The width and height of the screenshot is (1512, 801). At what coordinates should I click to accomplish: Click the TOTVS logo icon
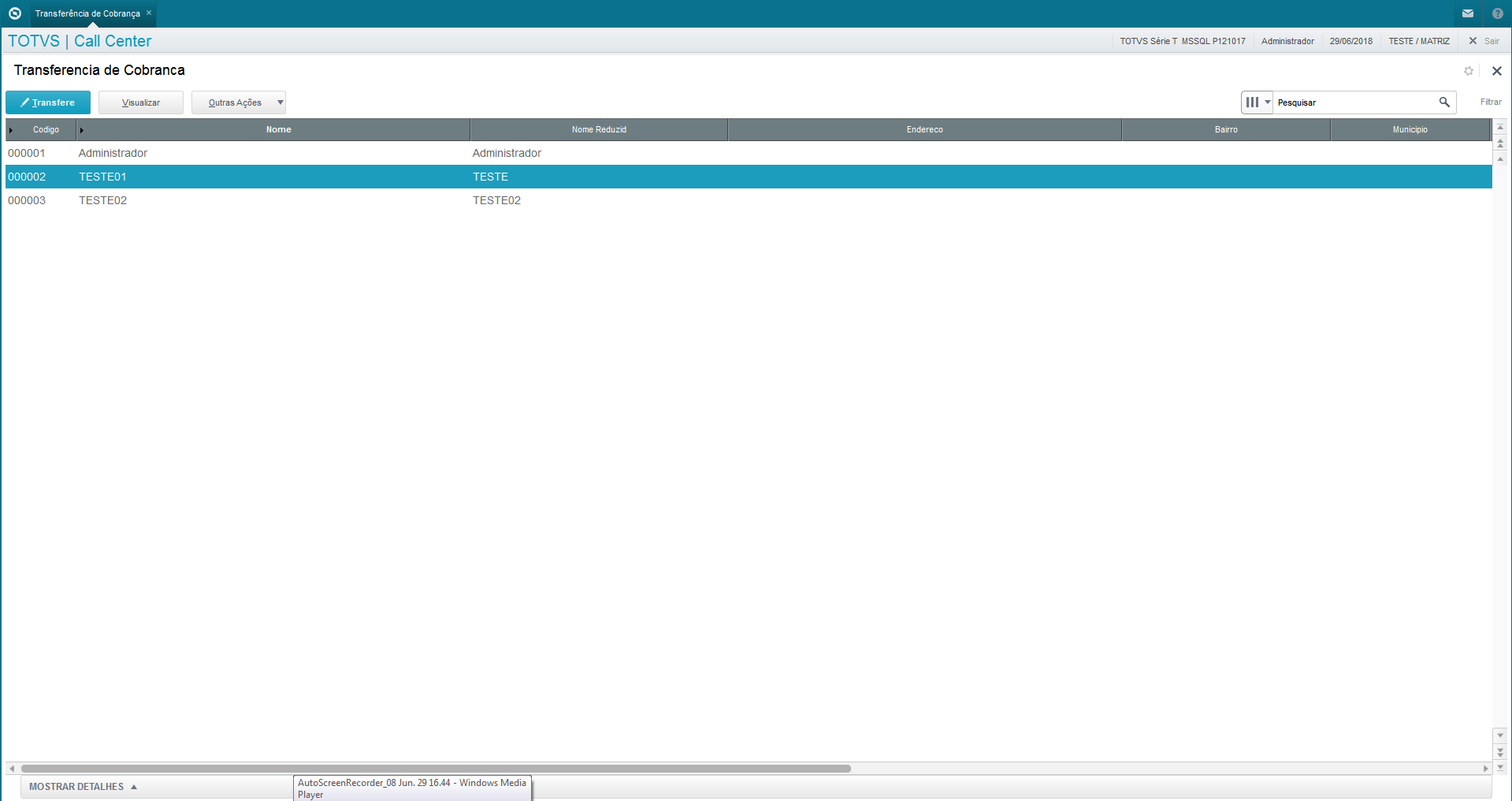(x=14, y=13)
